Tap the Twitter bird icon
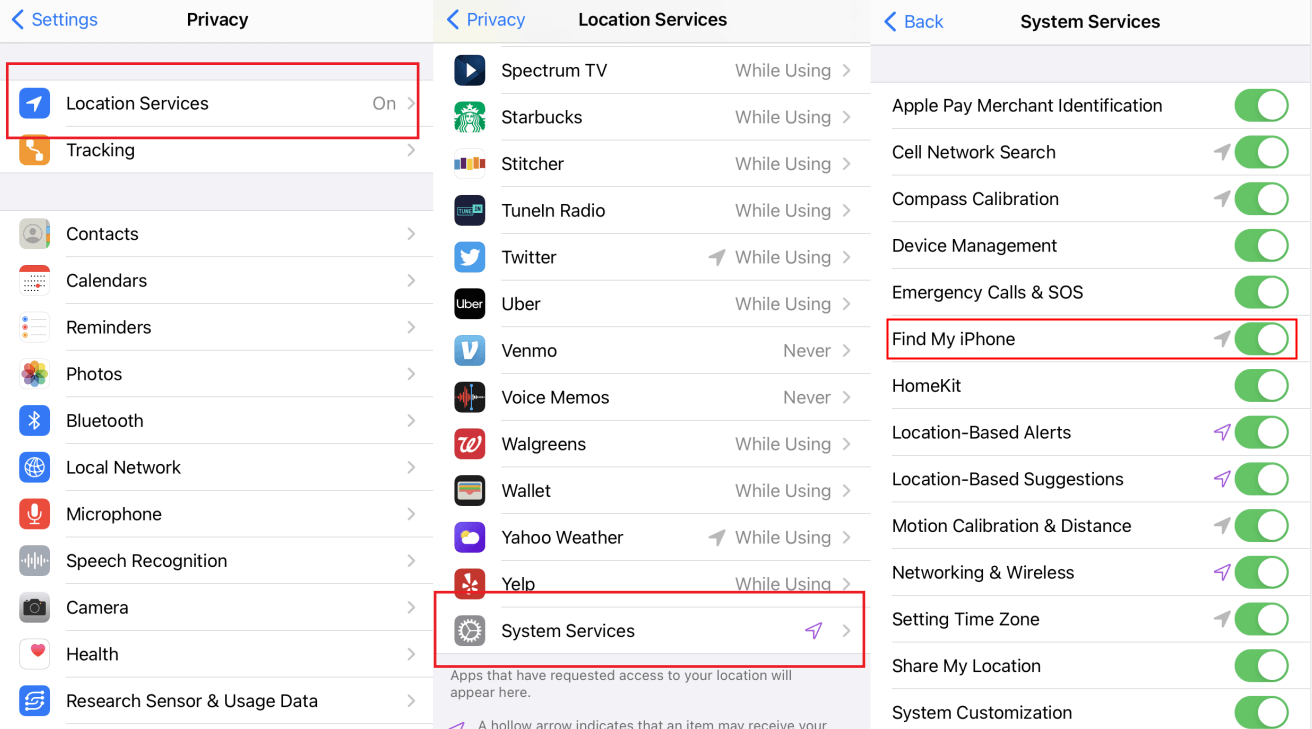1312x729 pixels. 470,257
